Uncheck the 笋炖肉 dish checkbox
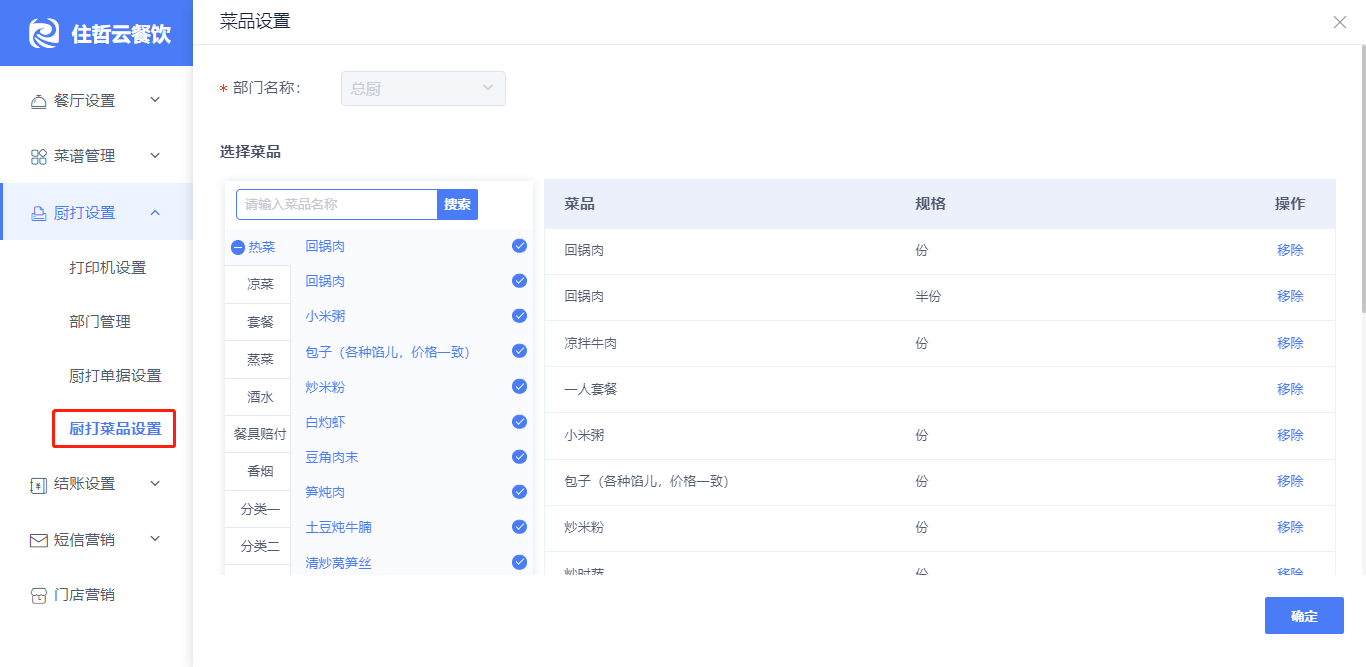This screenshot has height=667, width=1366. tap(519, 492)
